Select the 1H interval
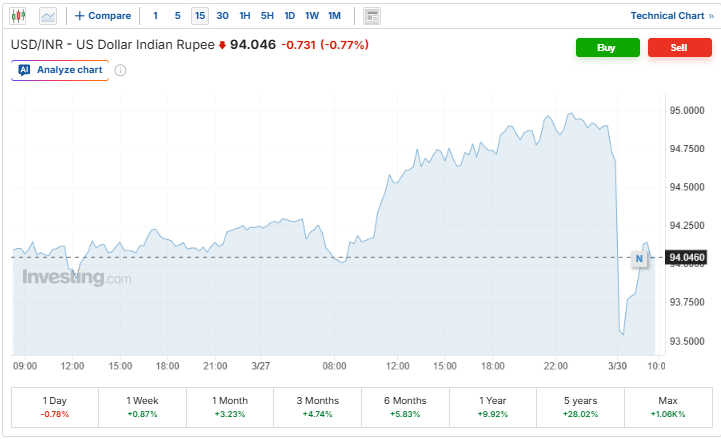Viewport: 721px width, 439px height. pyautogui.click(x=245, y=16)
